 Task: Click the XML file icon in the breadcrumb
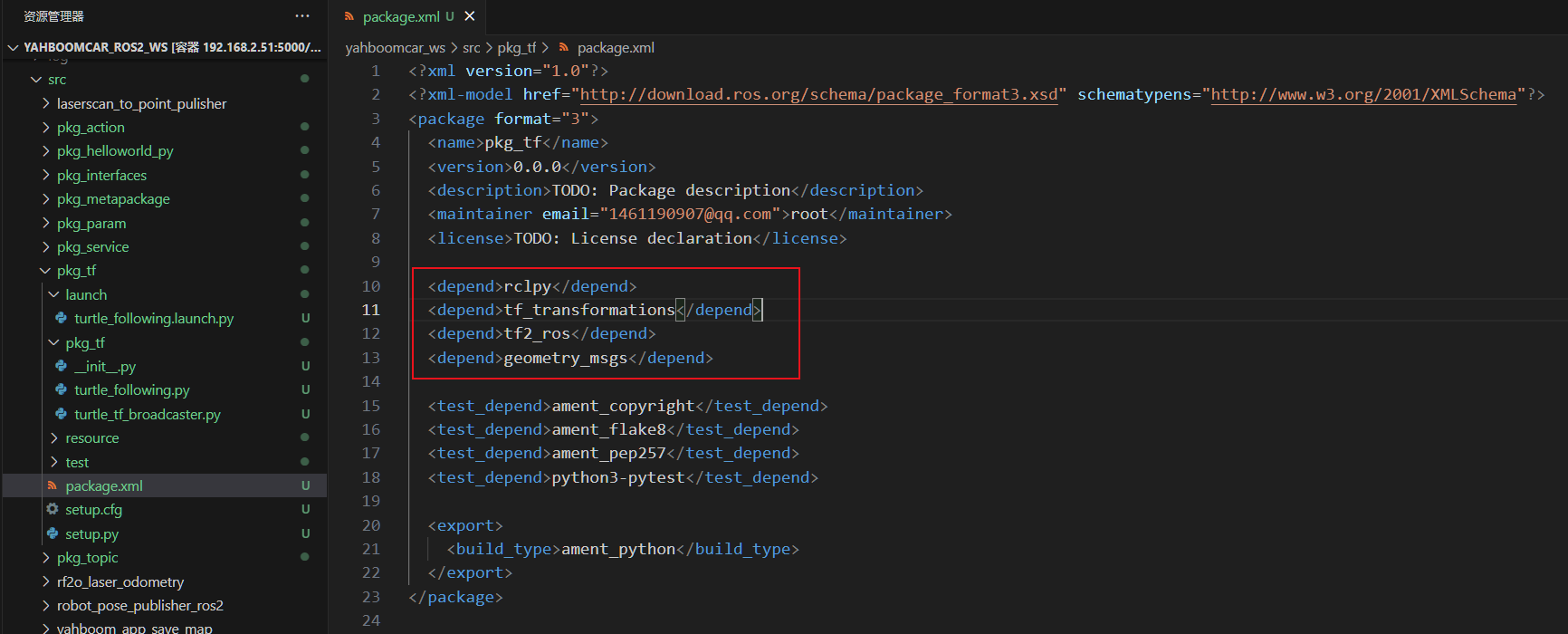click(564, 47)
